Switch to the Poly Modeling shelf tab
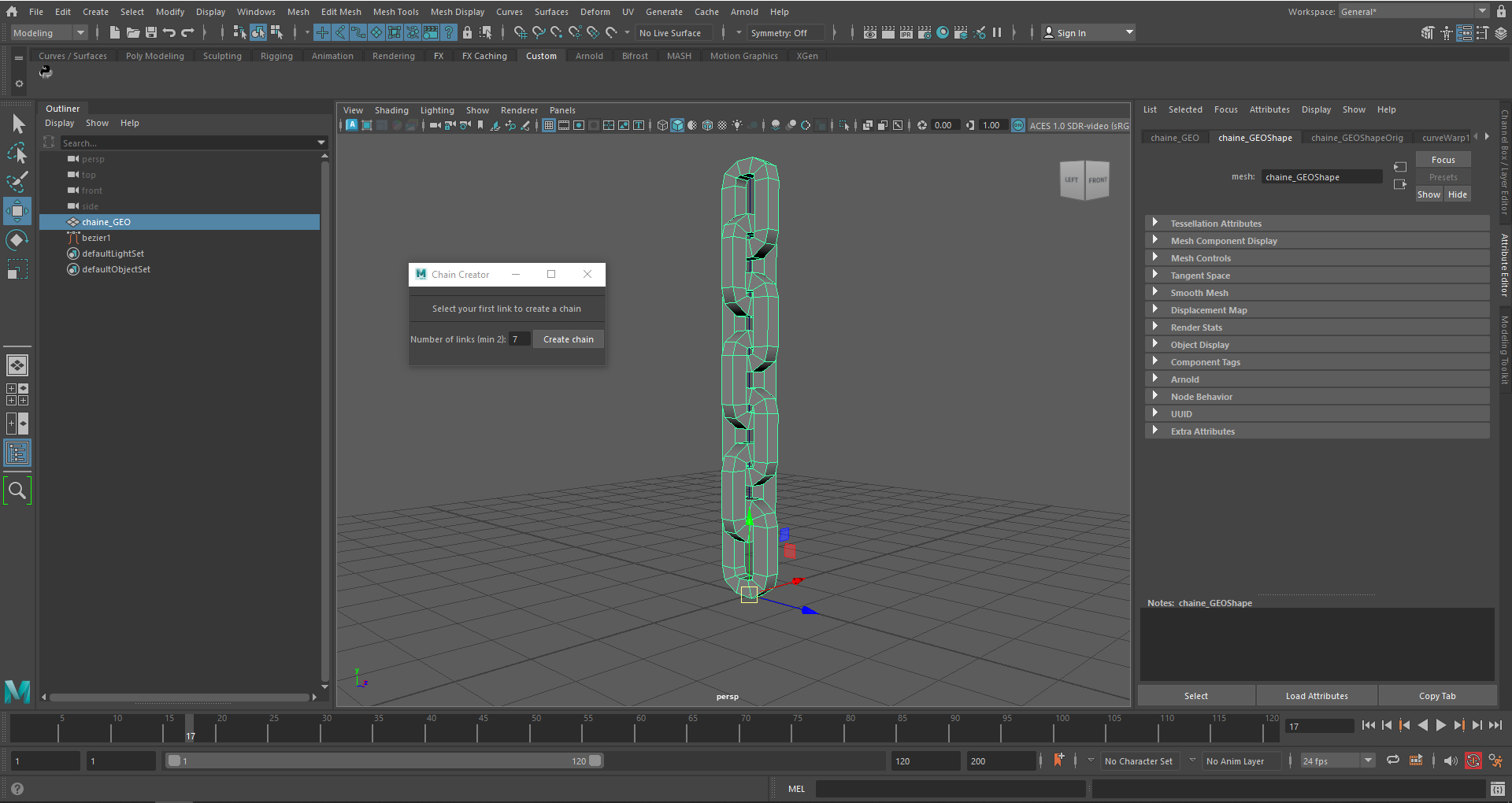Viewport: 1512px width, 803px height. [154, 56]
